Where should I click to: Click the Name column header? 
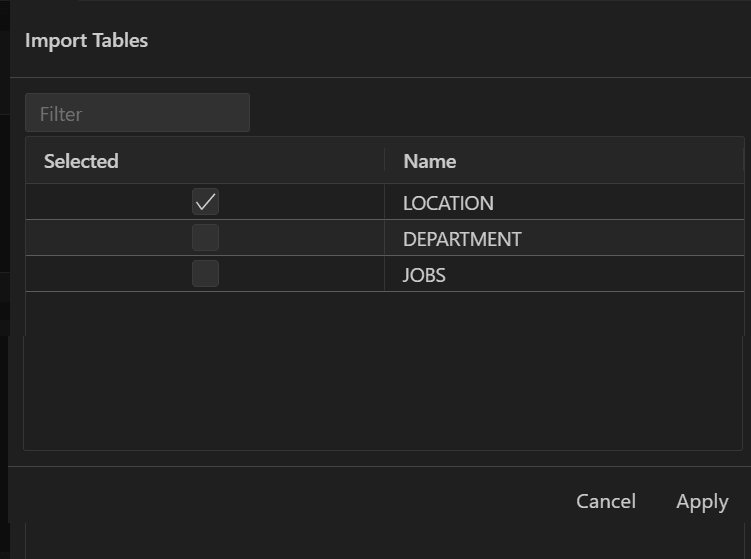coord(429,161)
